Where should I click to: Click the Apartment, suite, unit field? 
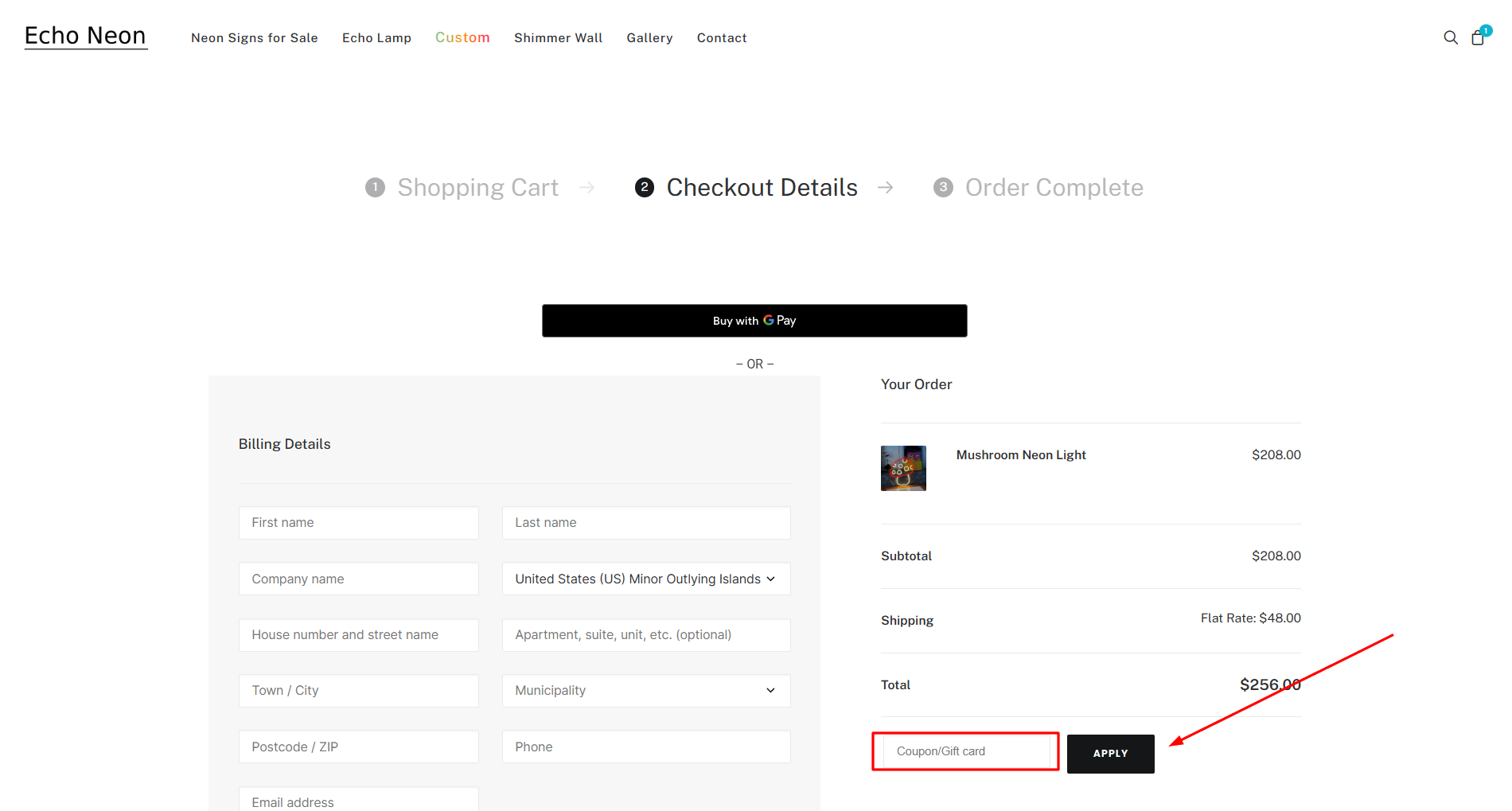(646, 635)
